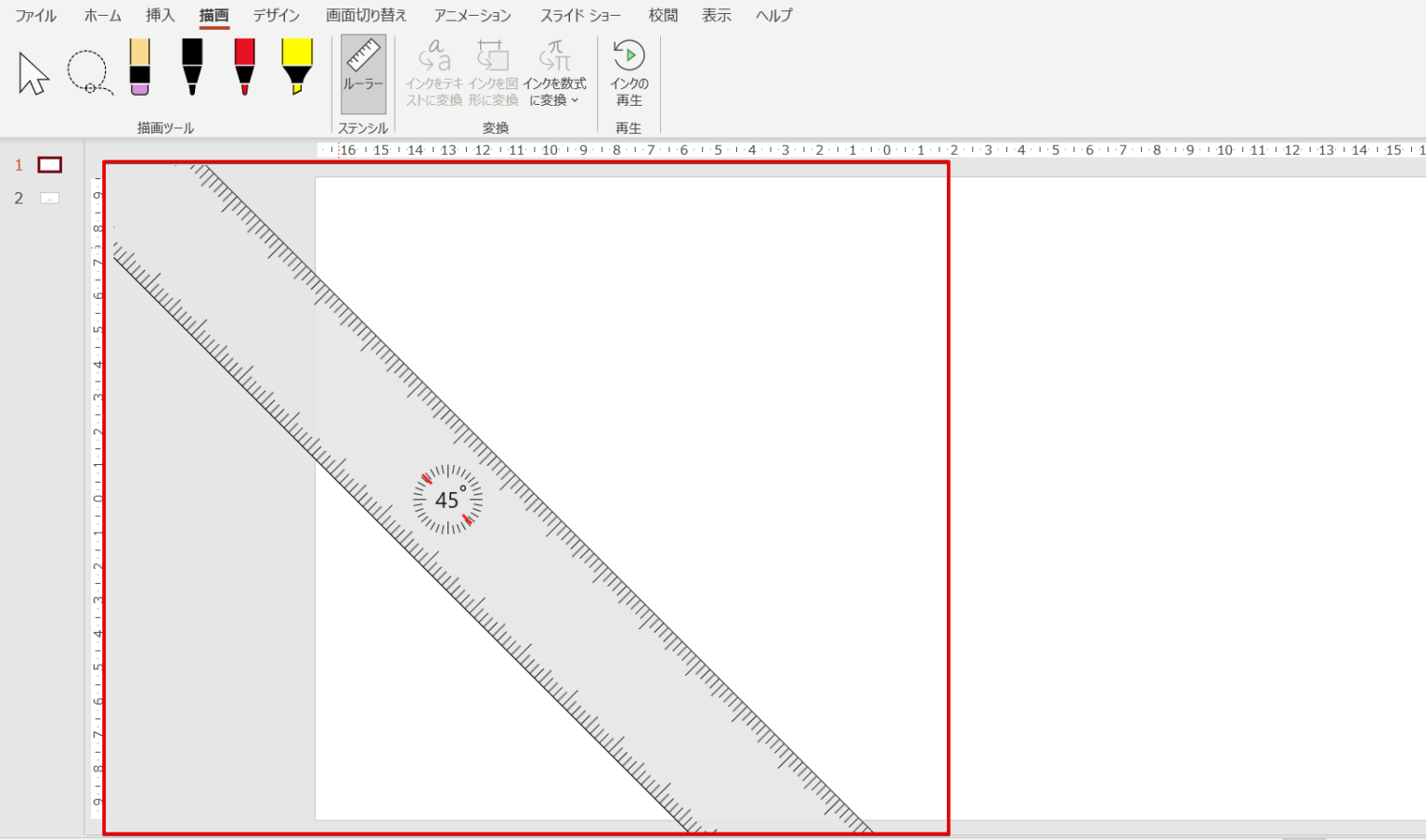1426x840 pixels.
Task: Expand the インクを数式に変換 dropdown arrow
Action: click(x=575, y=100)
